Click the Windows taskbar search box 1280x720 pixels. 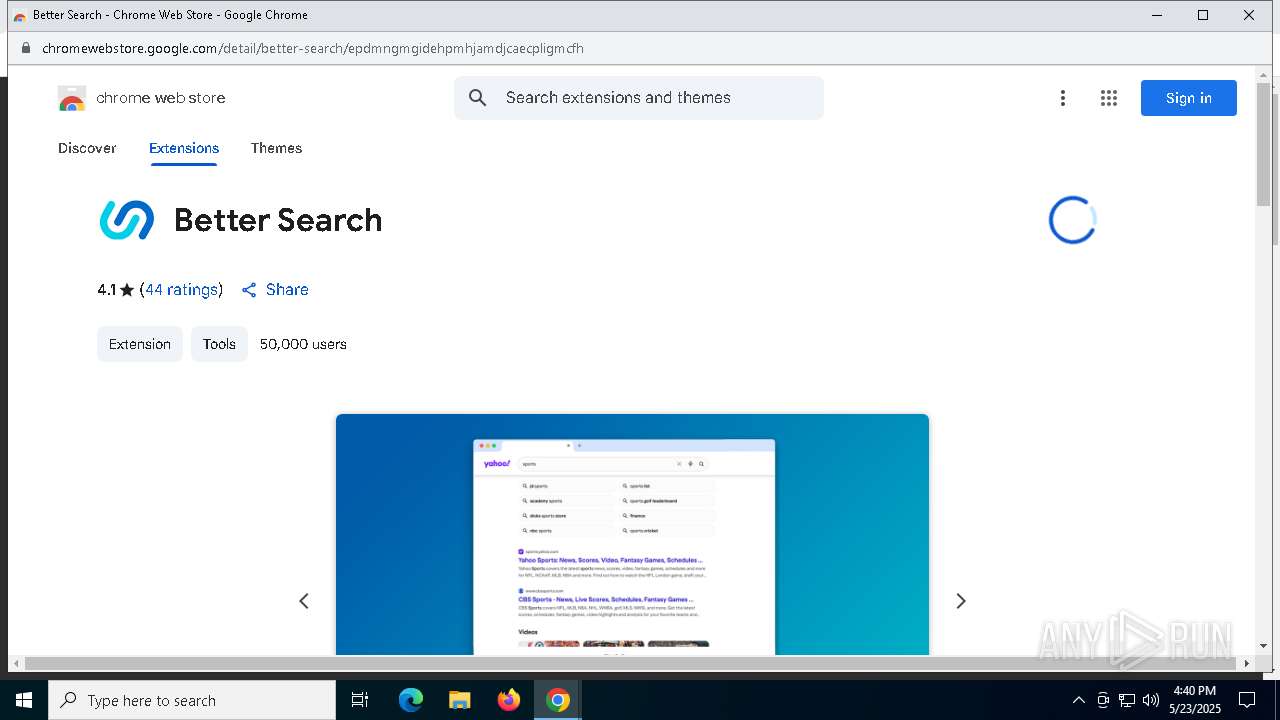pyautogui.click(x=192, y=700)
